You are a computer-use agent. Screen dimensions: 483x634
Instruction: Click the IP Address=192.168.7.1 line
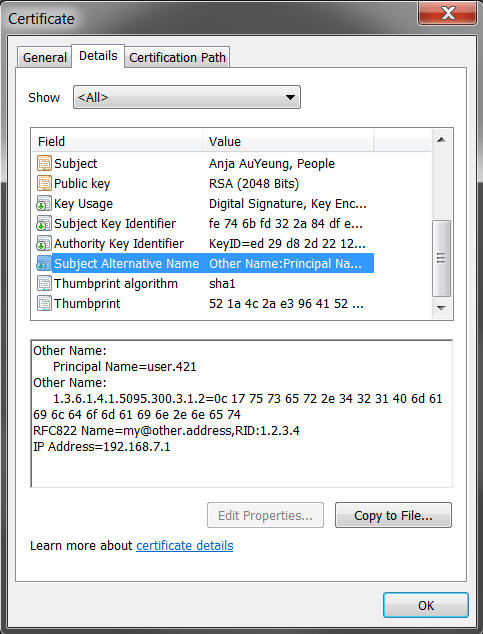point(101,447)
